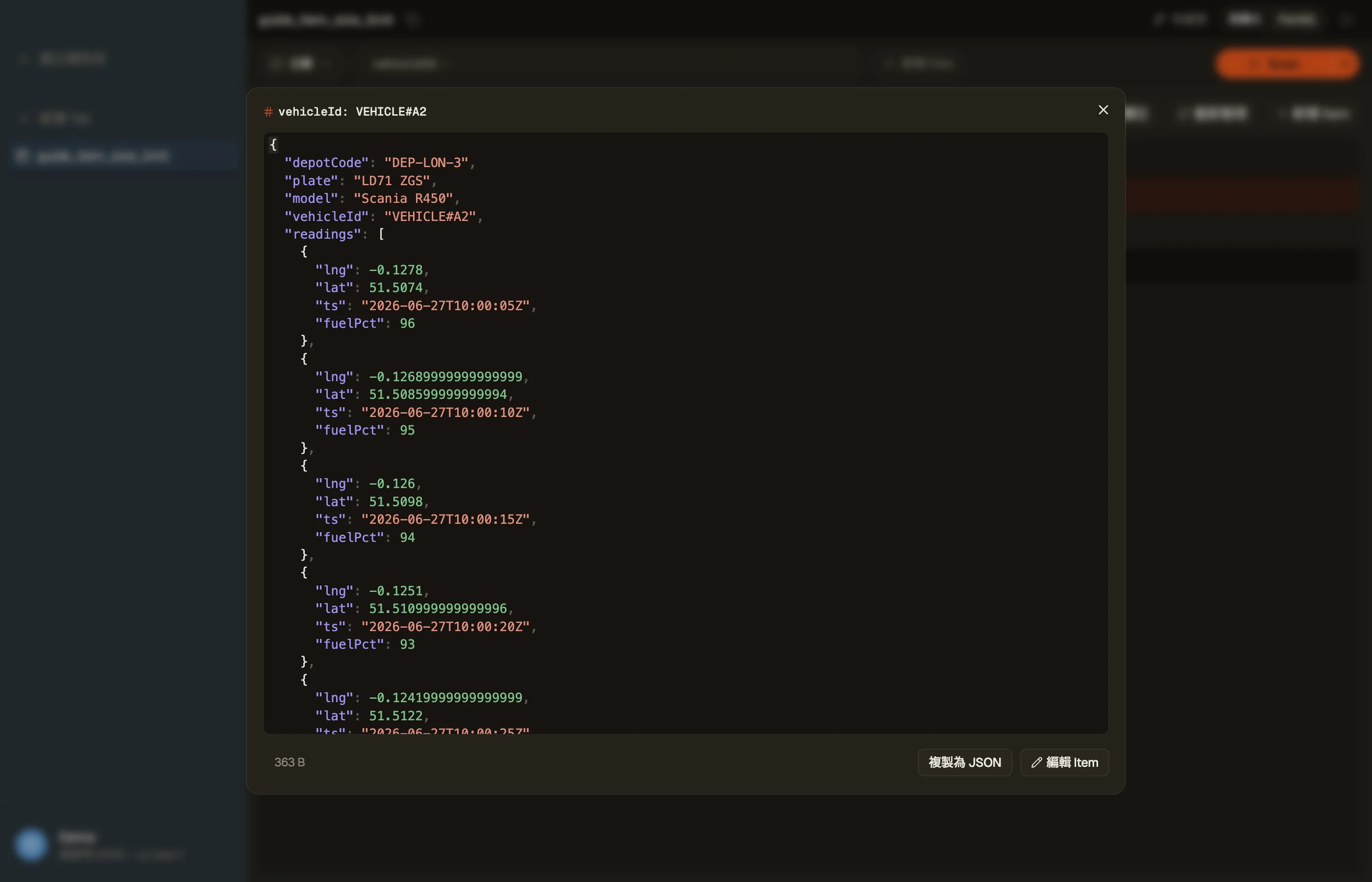Click the 複製為 JSON button

[964, 762]
